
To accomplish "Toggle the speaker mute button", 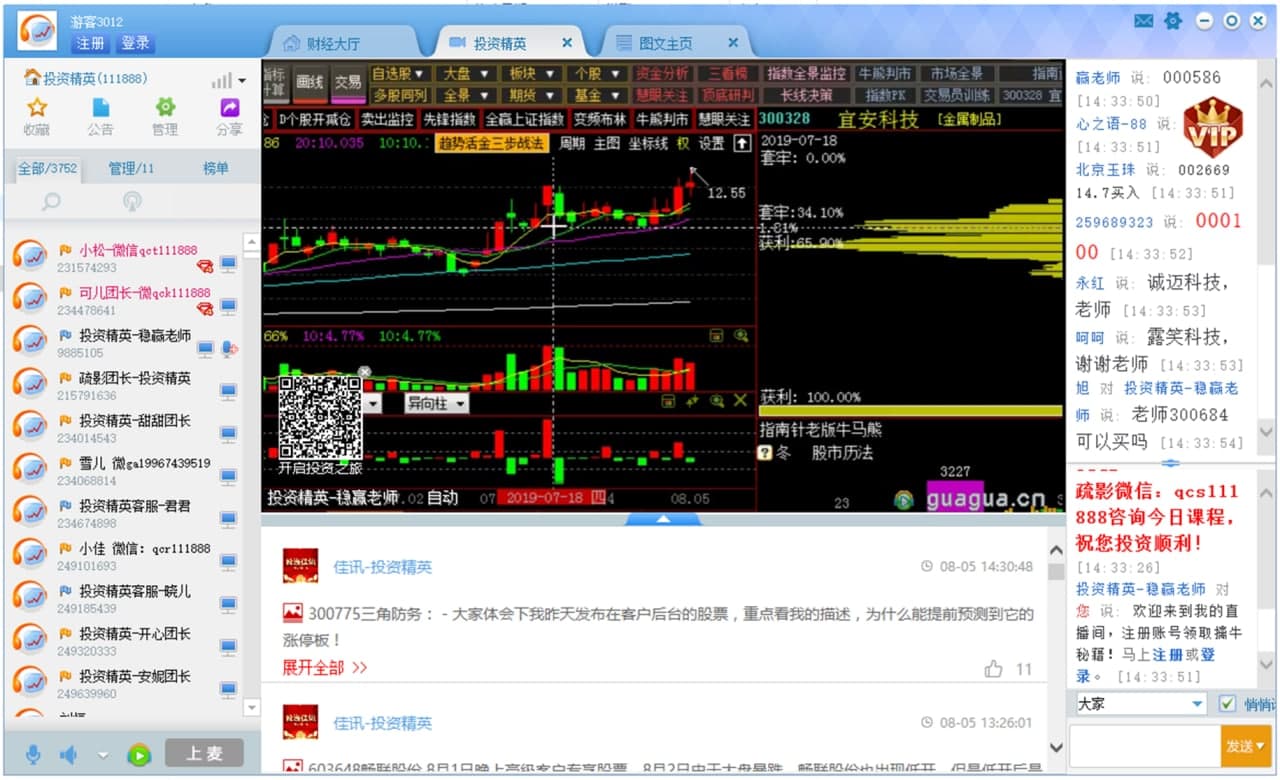I will (x=67, y=755).
